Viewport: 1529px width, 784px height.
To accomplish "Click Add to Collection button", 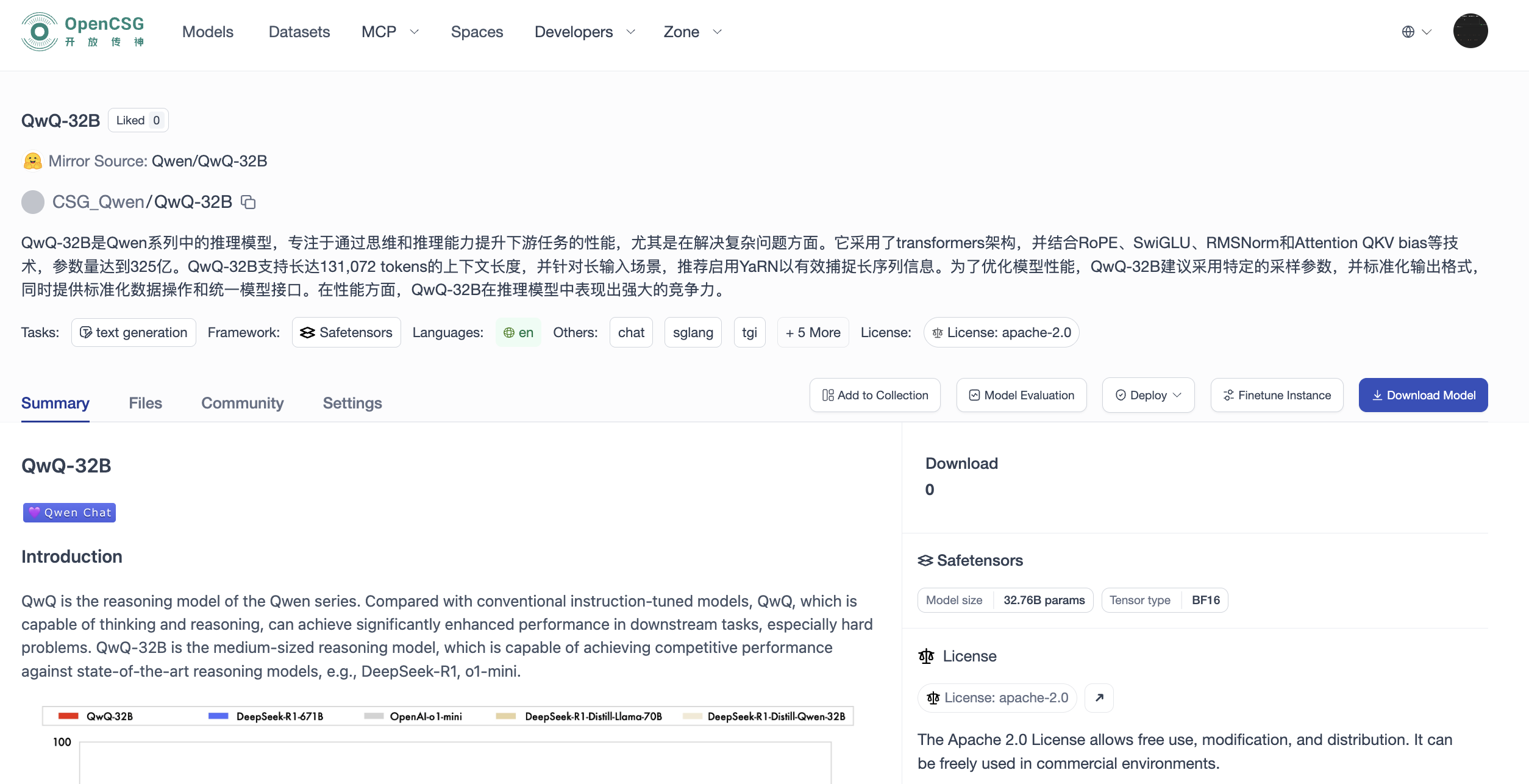I will click(875, 395).
